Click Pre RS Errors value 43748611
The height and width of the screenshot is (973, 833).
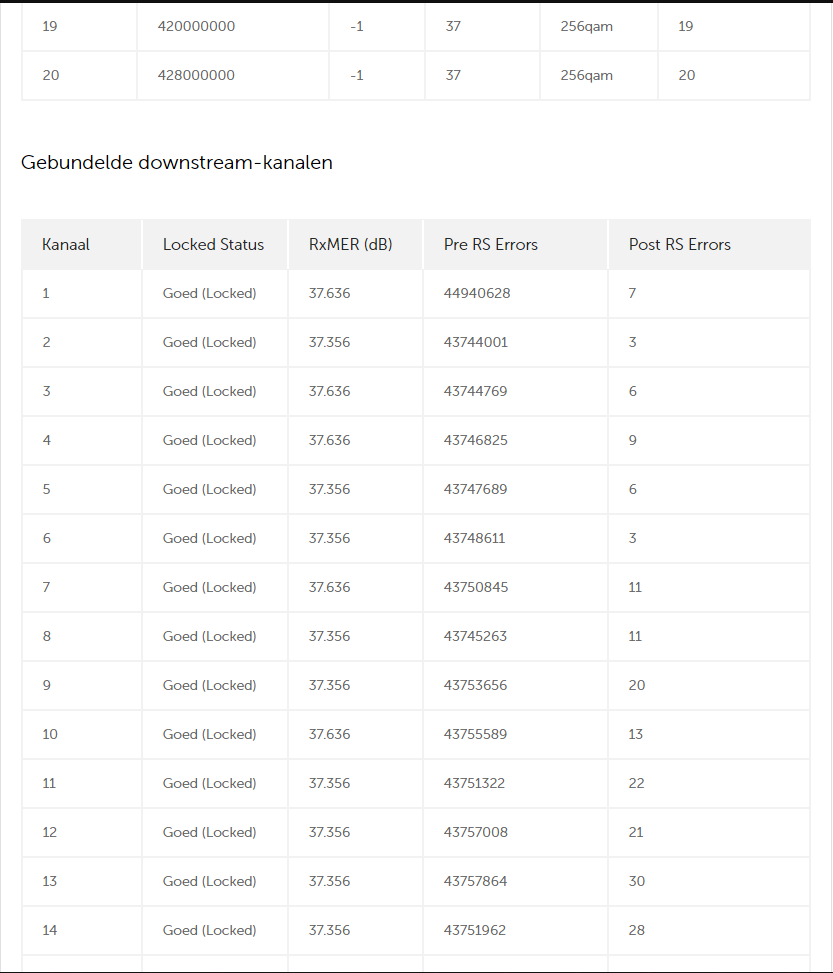click(x=474, y=538)
